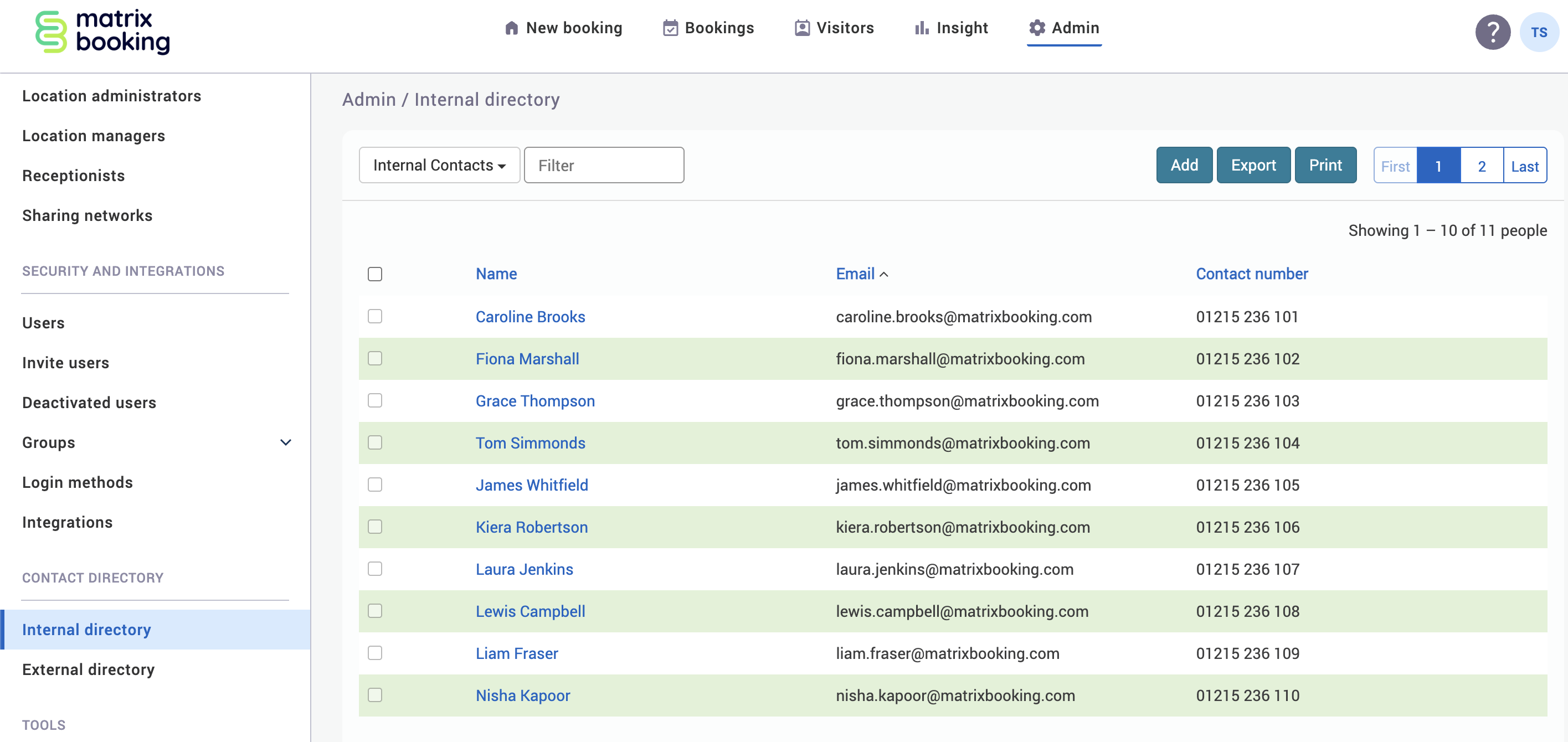The image size is (1568, 742).
Task: Click the New booking home icon
Action: tap(511, 29)
